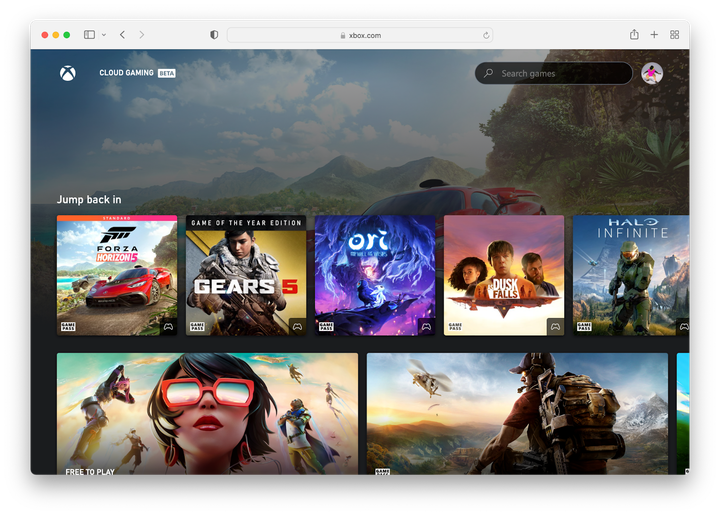Click the magnifier icon in search box
Screen dimensions: 720x515
[489, 73]
